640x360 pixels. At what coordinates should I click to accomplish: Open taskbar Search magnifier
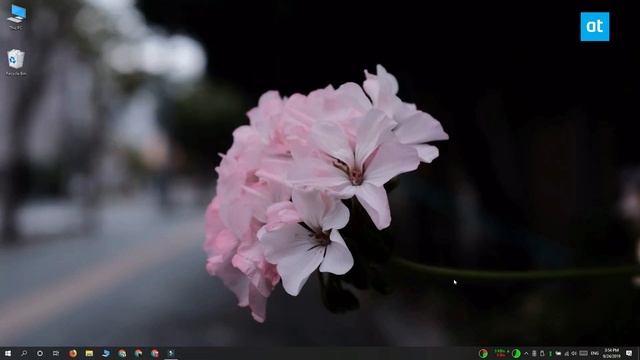[24, 353]
